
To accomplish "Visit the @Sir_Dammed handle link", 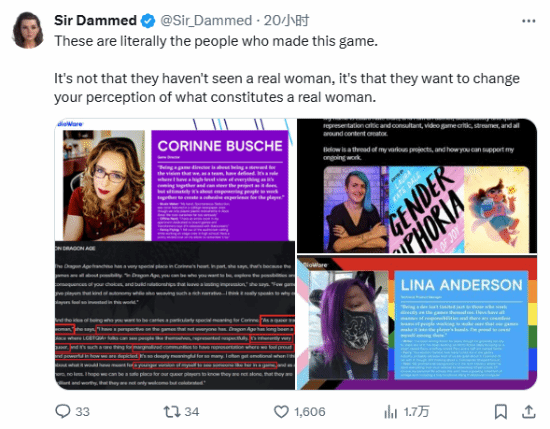I will coord(206,20).
